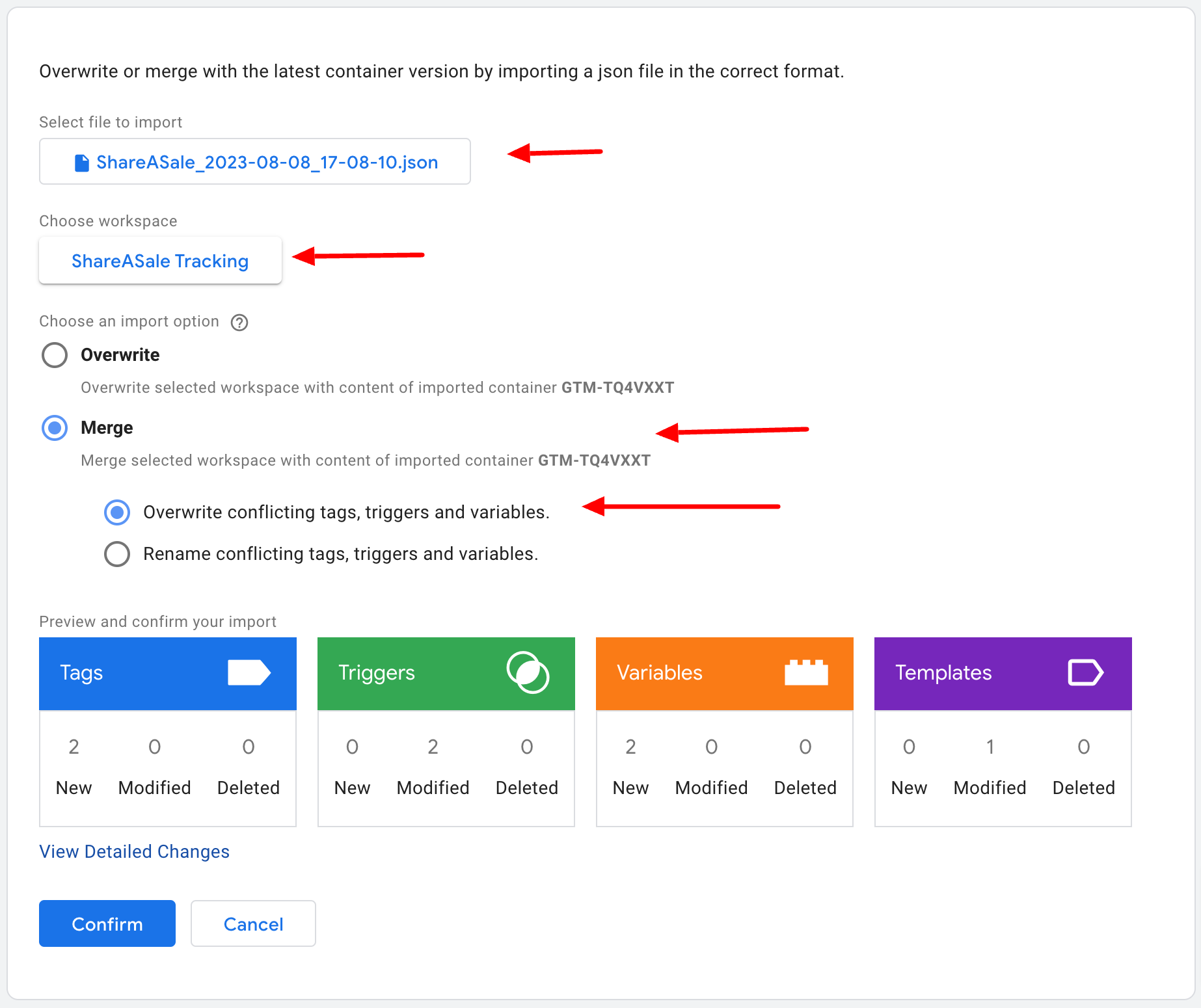The width and height of the screenshot is (1201, 1008).
Task: Click GTM-TQ4VXXT in the Merge description
Action: 595,460
